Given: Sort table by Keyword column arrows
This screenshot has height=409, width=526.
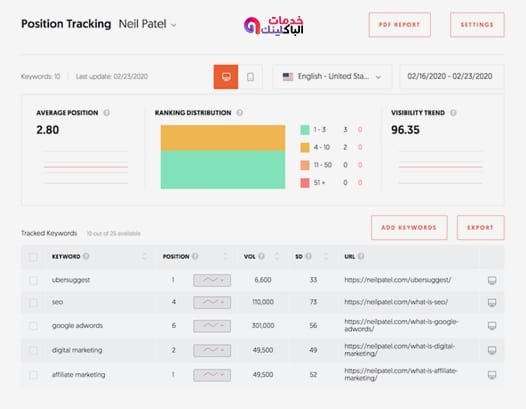Looking at the screenshot, I should 145,257.
